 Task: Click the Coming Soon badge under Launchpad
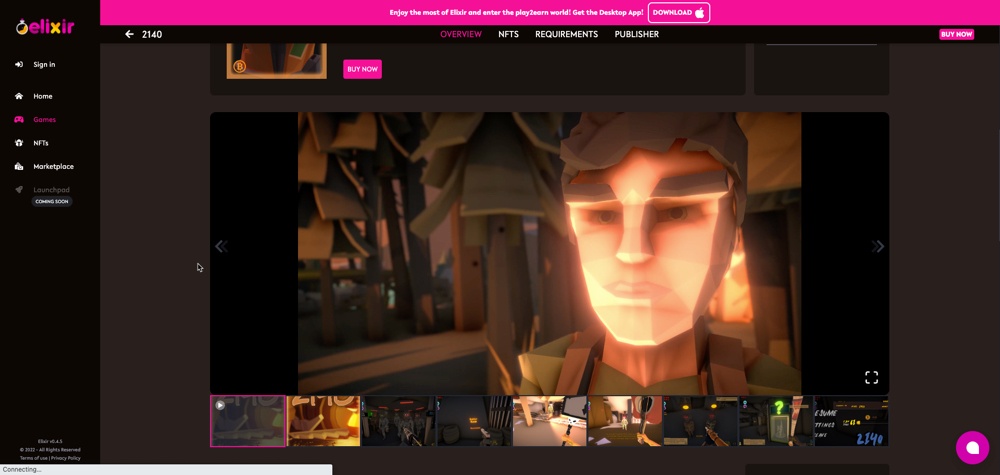pyautogui.click(x=52, y=201)
